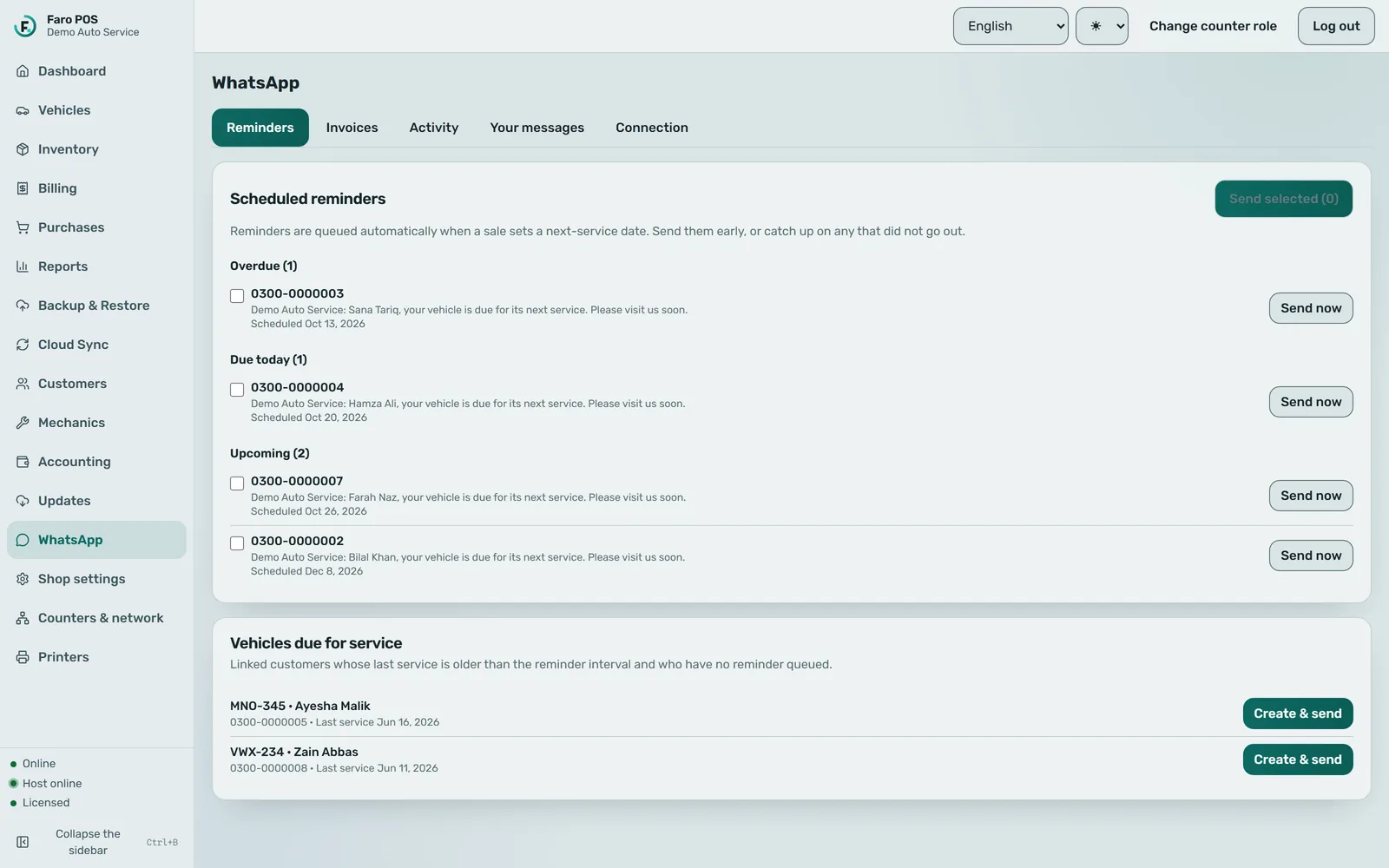Click the "Host online" status text
This screenshot has width=1389, height=868.
coord(52,784)
